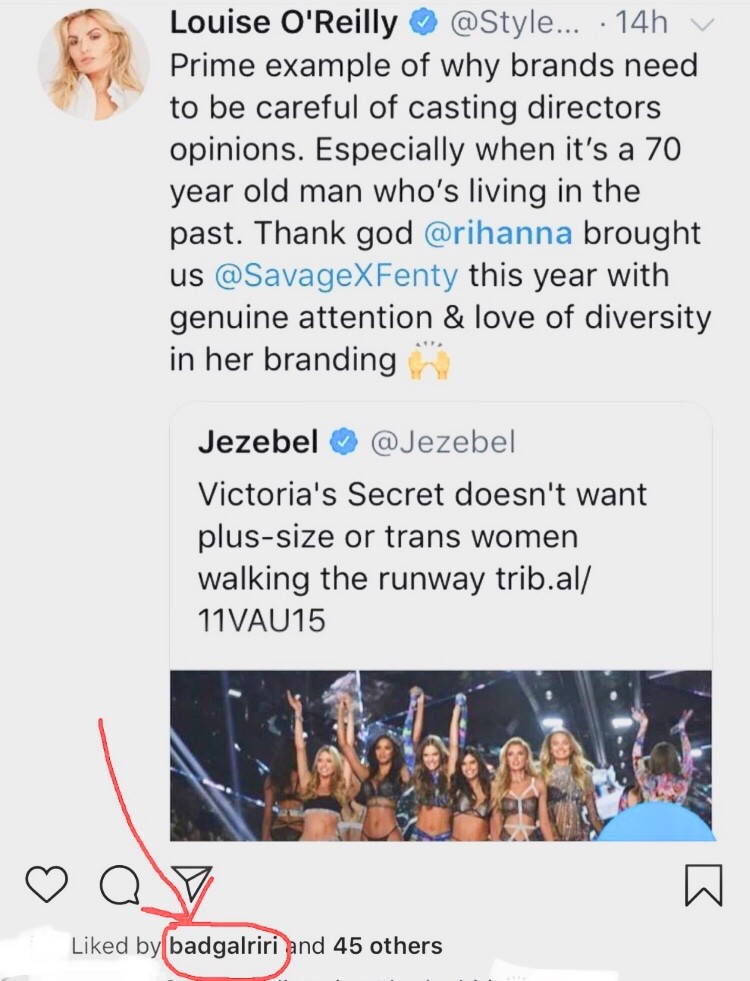The width and height of the screenshot is (750, 981).
Task: Tap the Jezebel account name
Action: [x=258, y=442]
